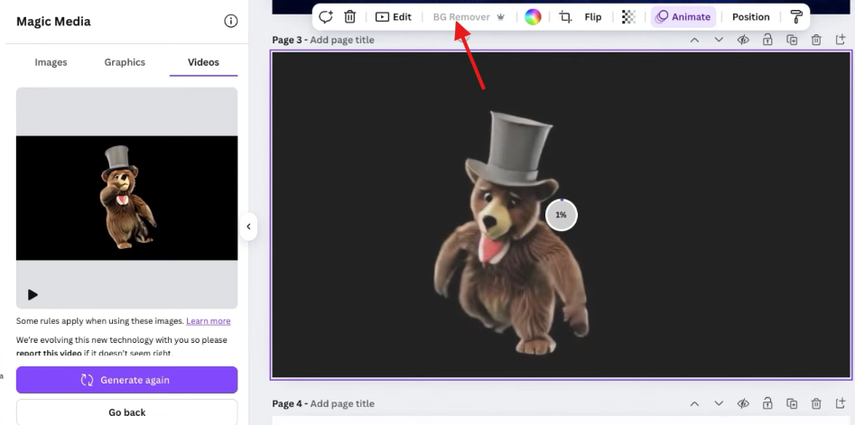The width and height of the screenshot is (855, 425).
Task: Delete the selected element via toolbar trash
Action: pyautogui.click(x=350, y=17)
